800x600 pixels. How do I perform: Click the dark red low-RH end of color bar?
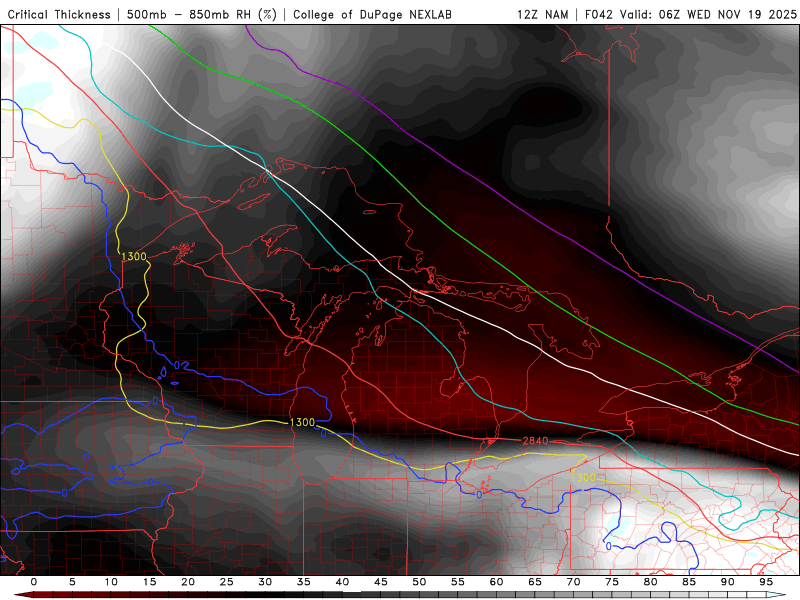tap(23, 595)
